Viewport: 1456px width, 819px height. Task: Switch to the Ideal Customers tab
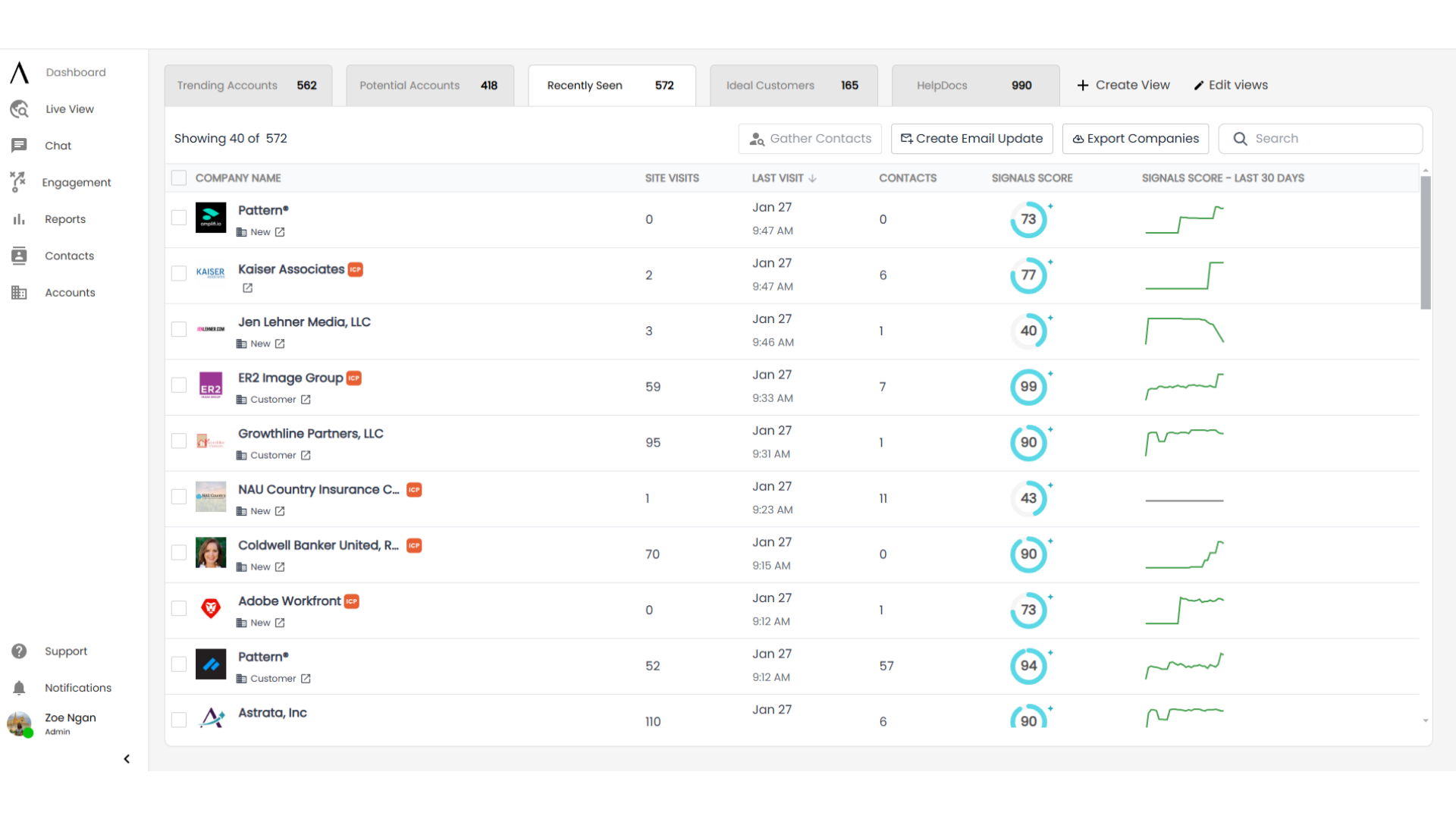pos(770,85)
